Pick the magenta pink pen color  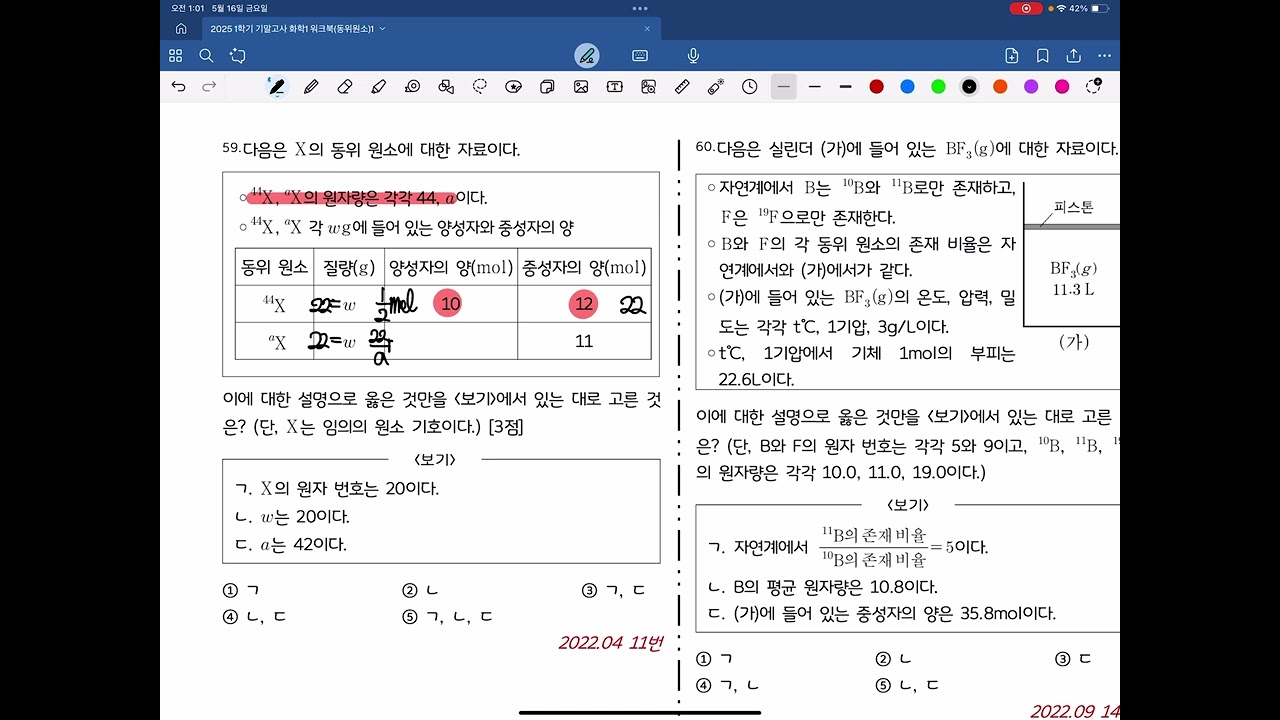(1062, 87)
